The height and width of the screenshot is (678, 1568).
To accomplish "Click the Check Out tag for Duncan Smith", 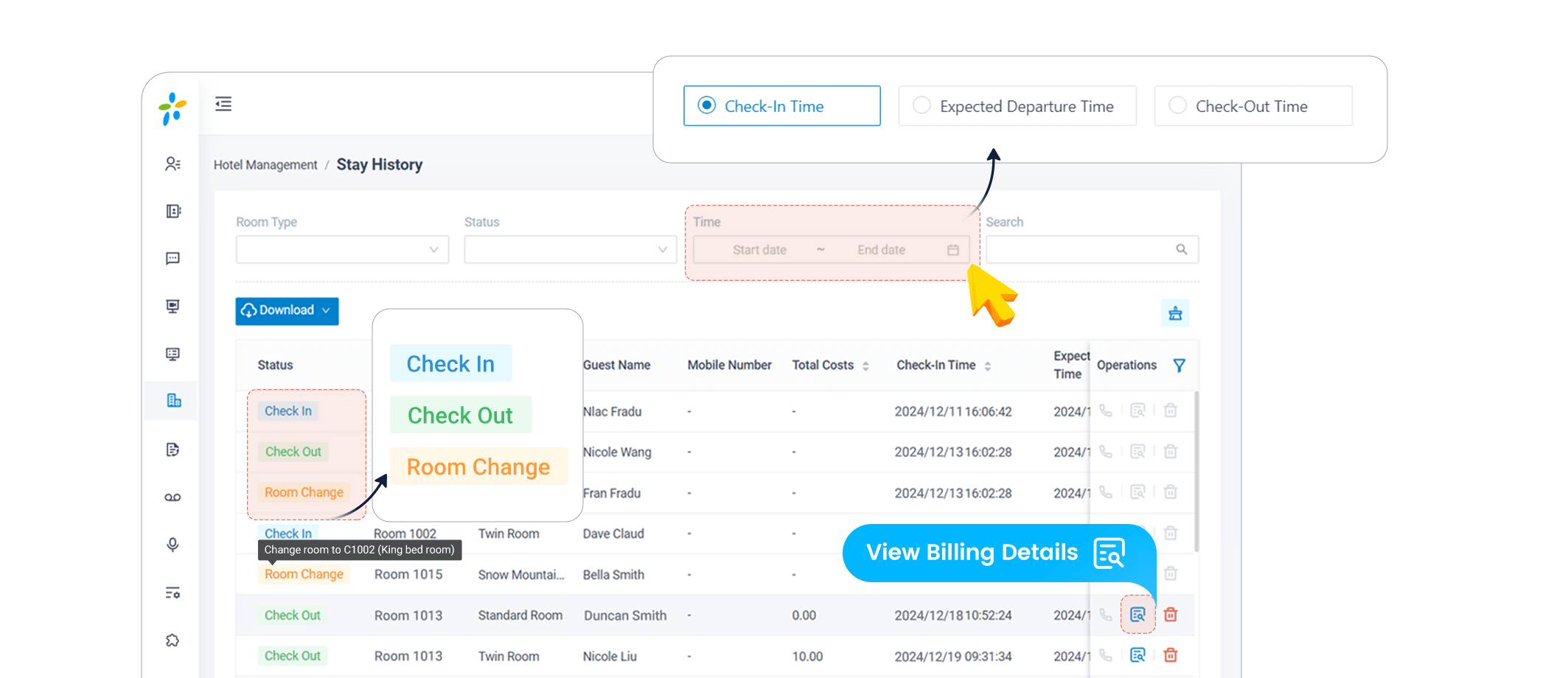I will click(293, 615).
